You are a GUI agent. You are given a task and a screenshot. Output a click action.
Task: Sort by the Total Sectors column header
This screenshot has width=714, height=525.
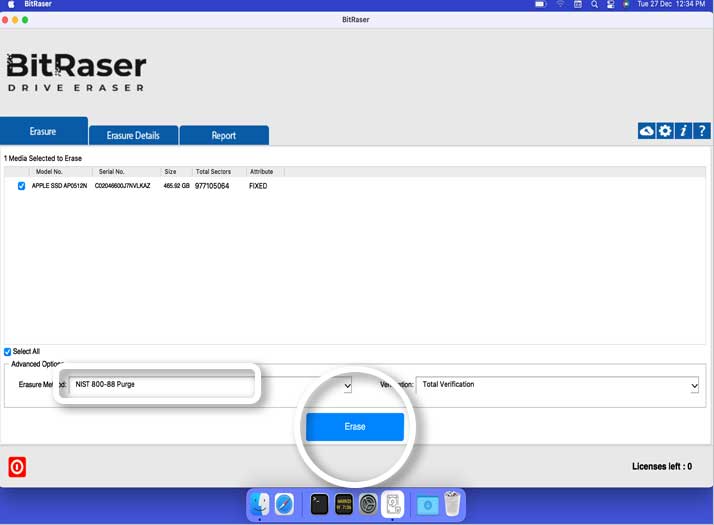coord(213,172)
